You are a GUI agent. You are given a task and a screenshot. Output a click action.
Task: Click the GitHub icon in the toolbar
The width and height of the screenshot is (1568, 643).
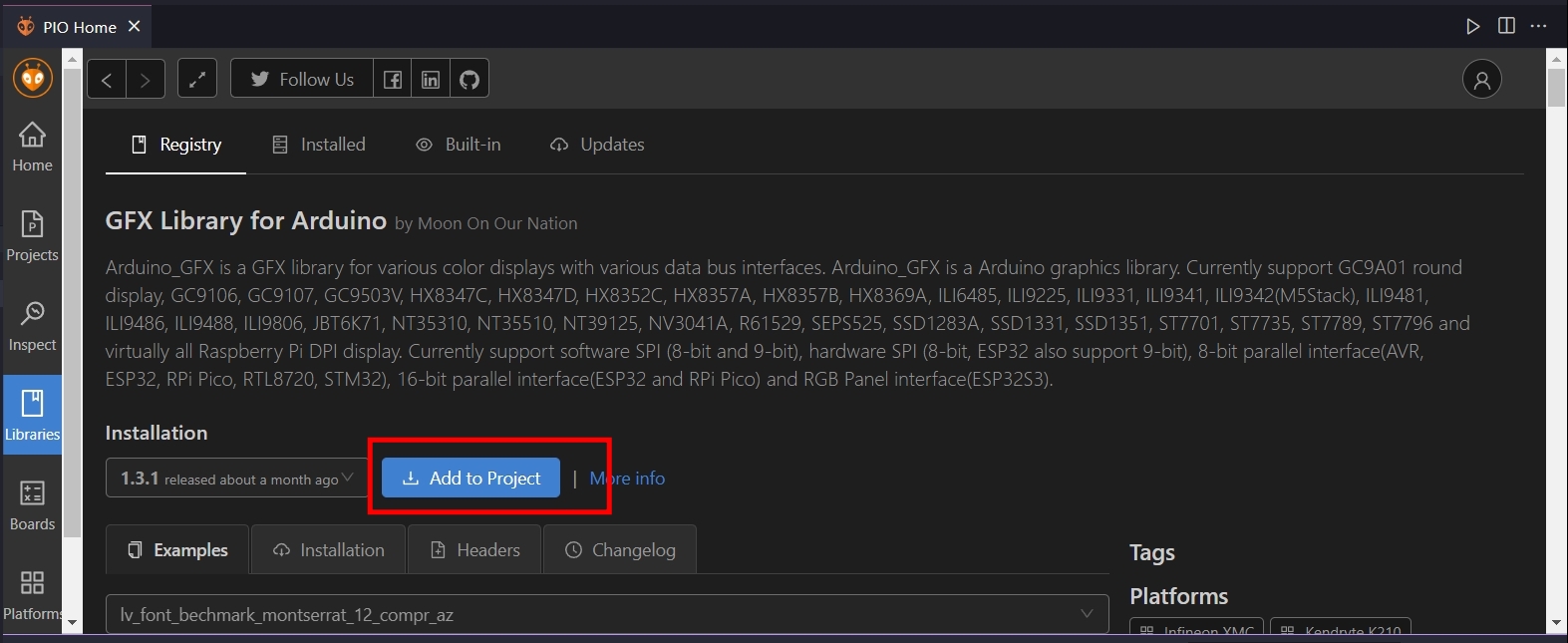pos(470,80)
